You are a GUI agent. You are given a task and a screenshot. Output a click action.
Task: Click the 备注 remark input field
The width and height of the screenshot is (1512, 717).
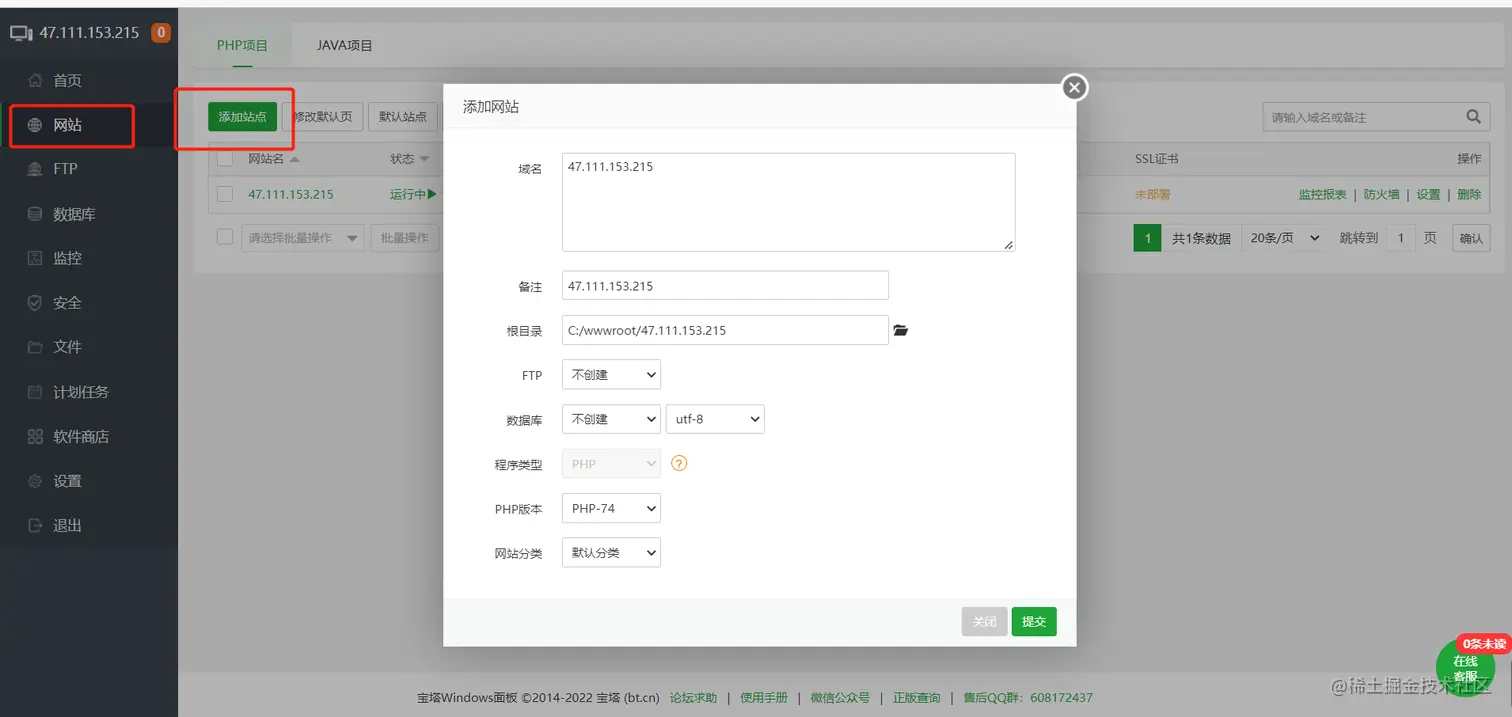click(x=725, y=285)
